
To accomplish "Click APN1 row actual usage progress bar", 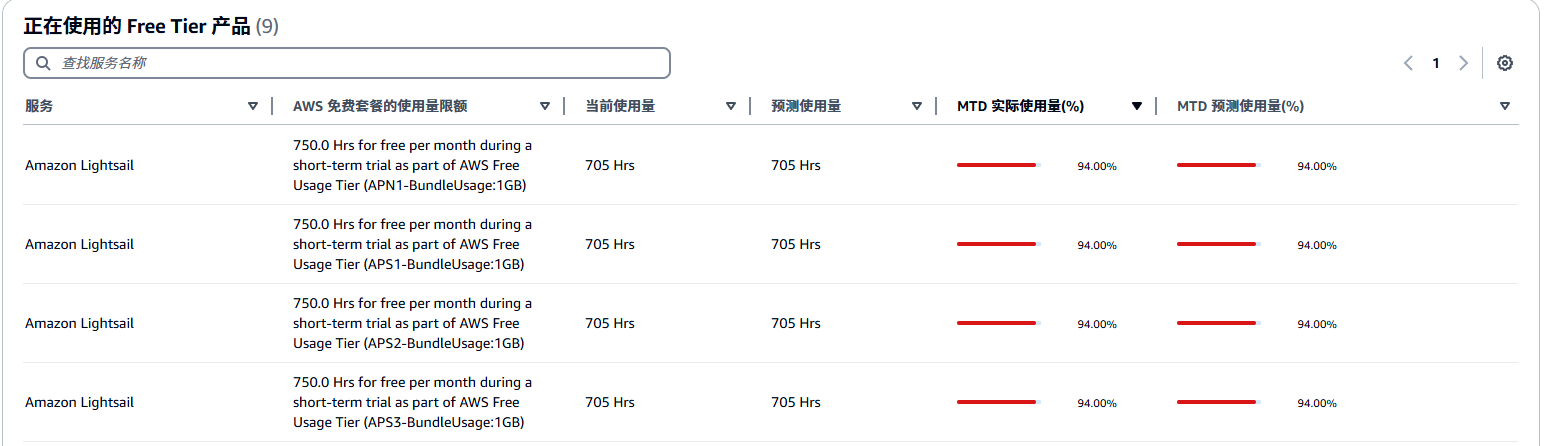I will tap(999, 165).
